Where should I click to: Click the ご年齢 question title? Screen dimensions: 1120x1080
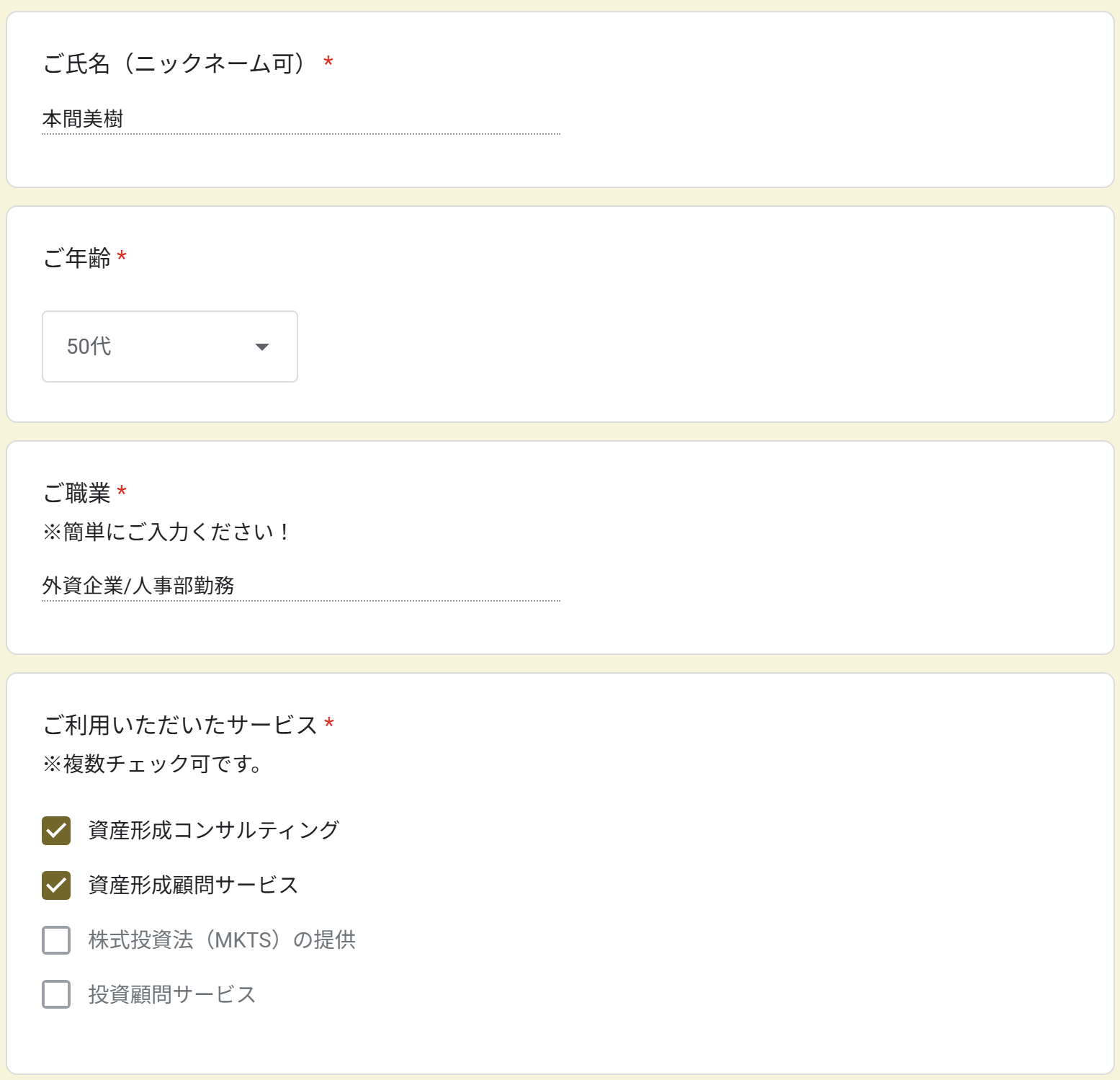pyautogui.click(x=77, y=258)
